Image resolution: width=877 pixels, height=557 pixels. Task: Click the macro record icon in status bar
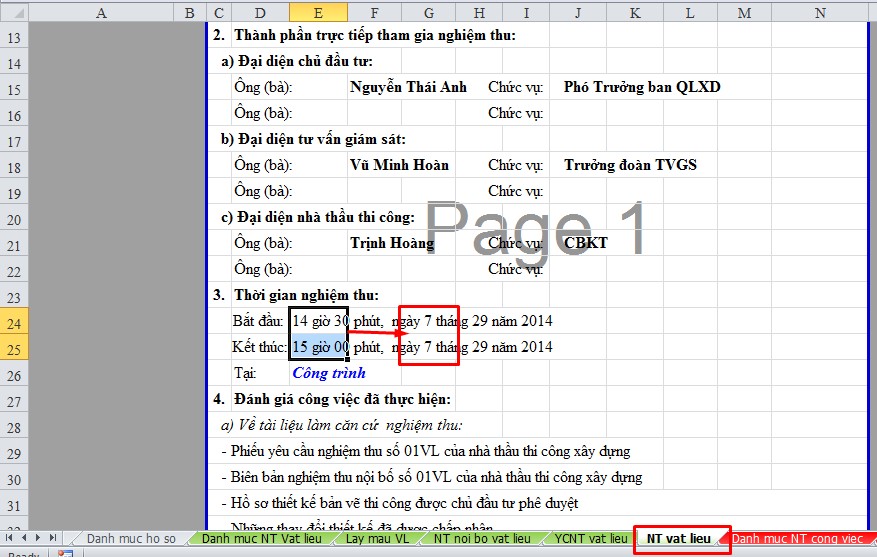(65, 553)
